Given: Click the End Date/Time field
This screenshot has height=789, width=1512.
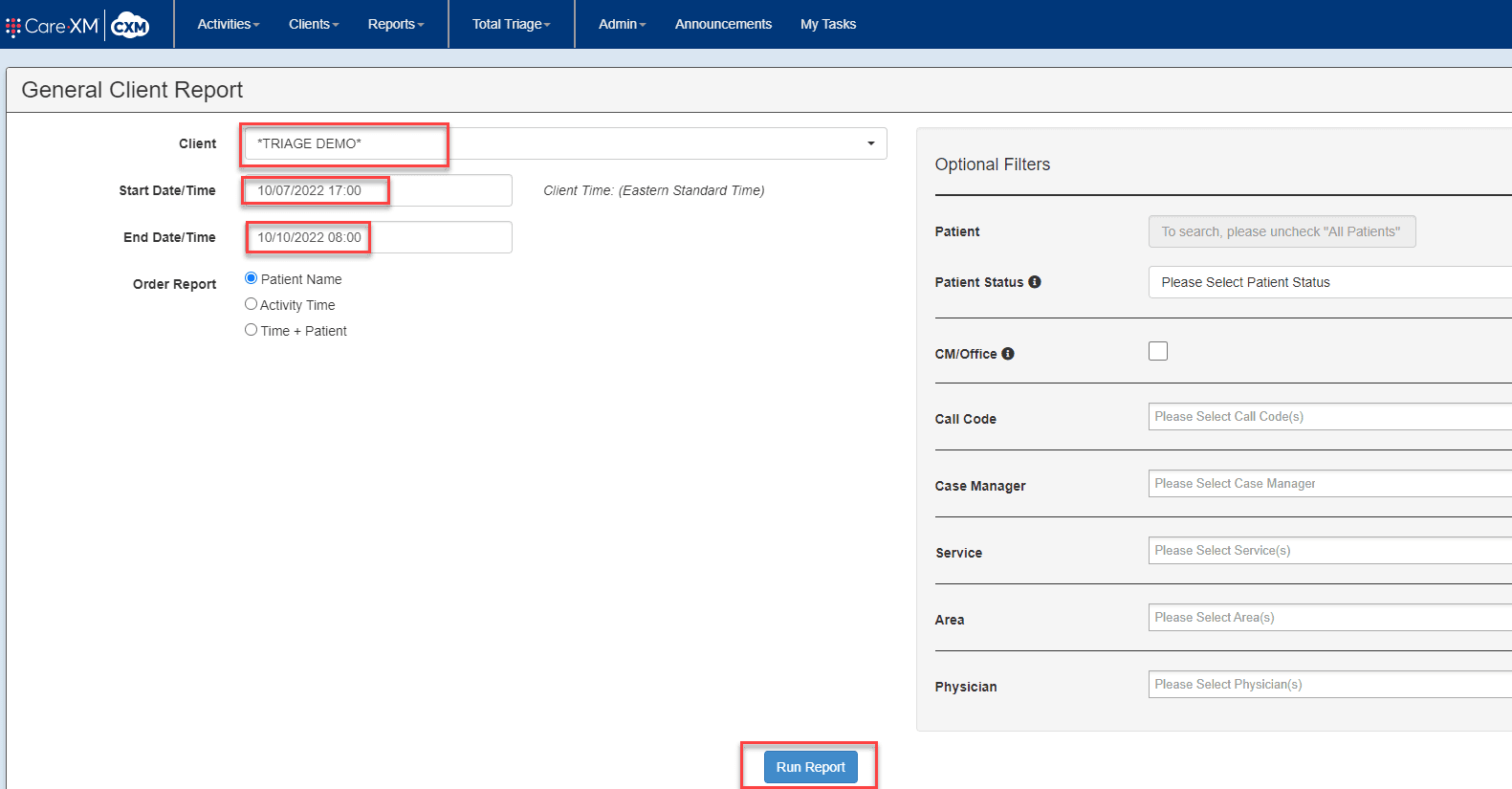Looking at the screenshot, I should pos(378,237).
